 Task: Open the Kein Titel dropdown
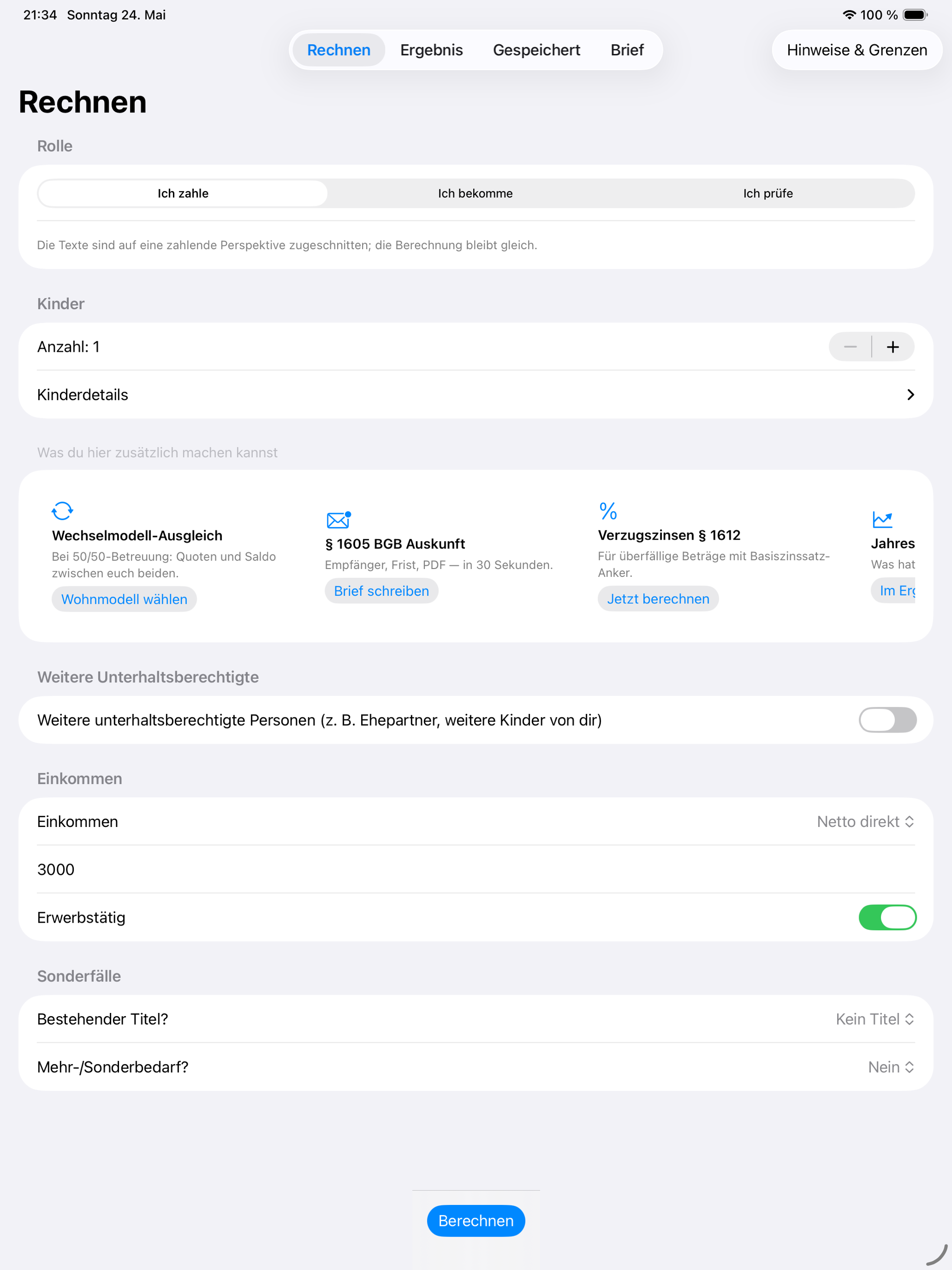tap(874, 1019)
